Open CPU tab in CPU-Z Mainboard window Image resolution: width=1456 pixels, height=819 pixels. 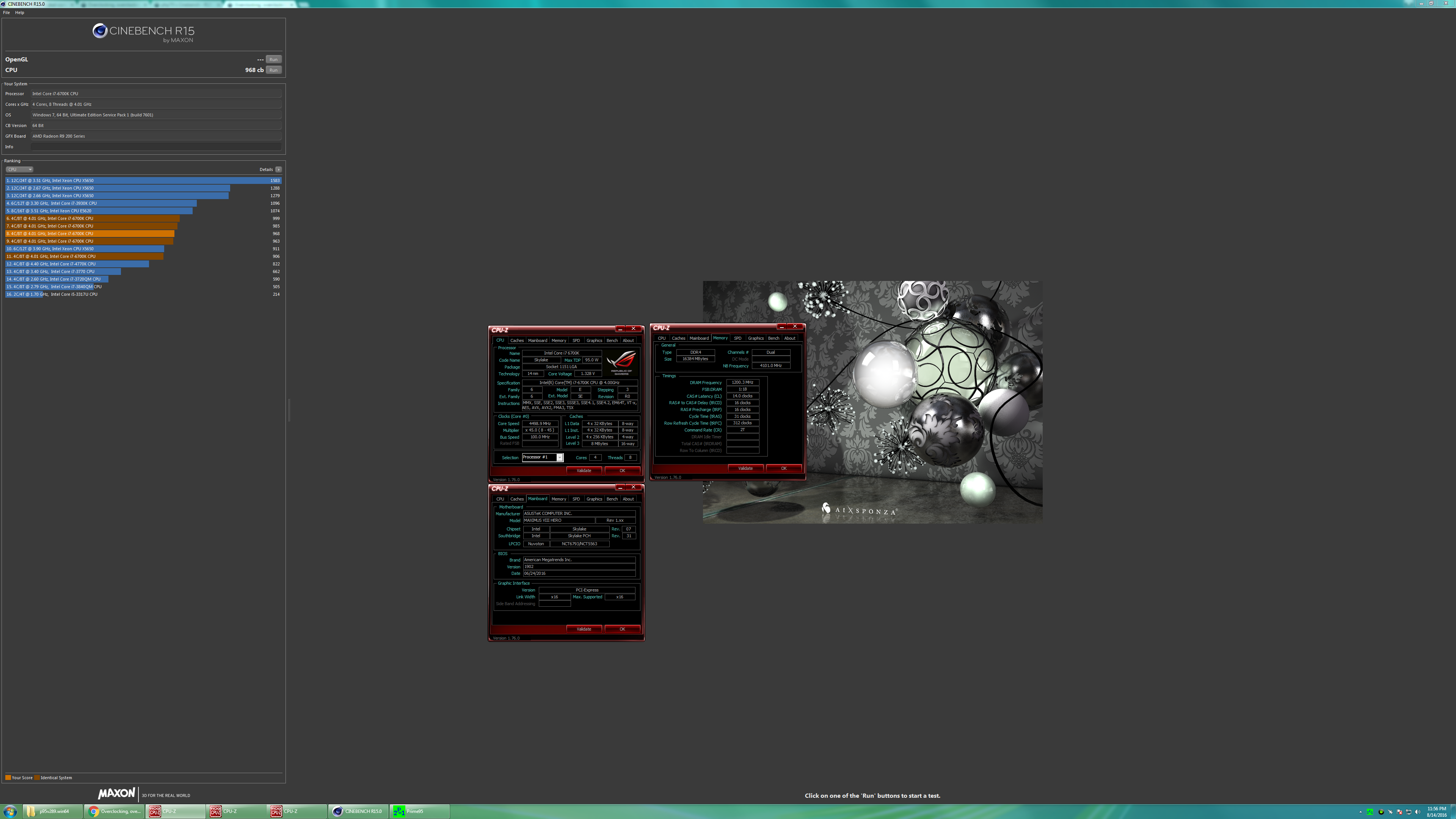click(x=500, y=499)
